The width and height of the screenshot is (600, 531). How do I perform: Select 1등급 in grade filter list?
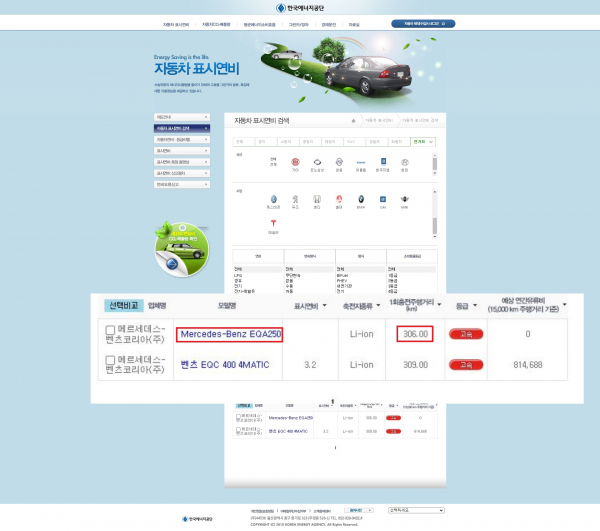click(393, 275)
